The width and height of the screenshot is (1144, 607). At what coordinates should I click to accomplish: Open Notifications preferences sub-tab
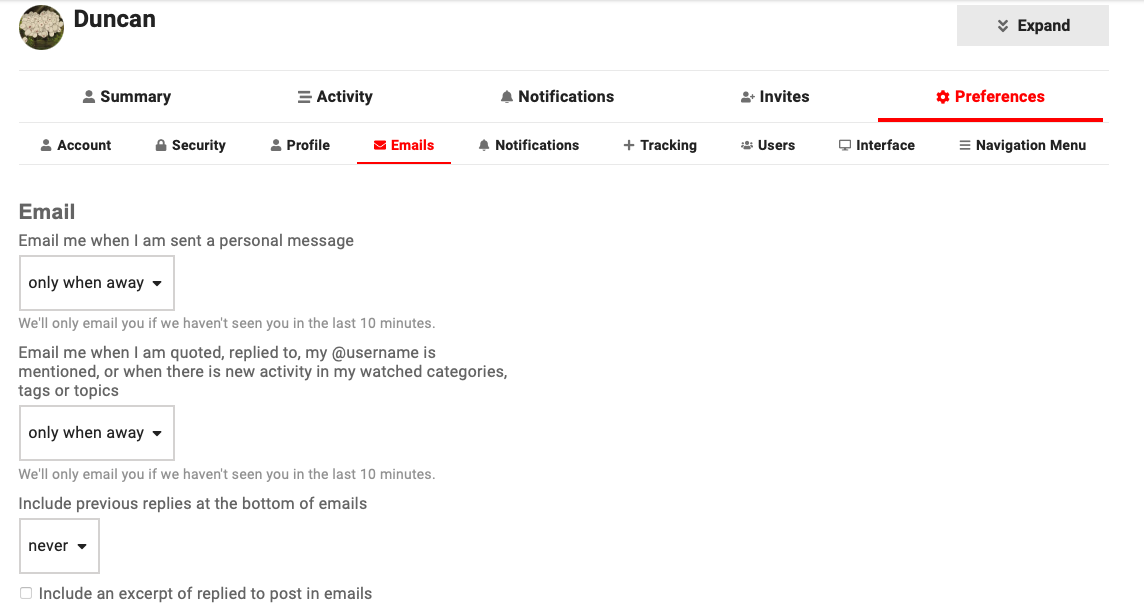(528, 145)
